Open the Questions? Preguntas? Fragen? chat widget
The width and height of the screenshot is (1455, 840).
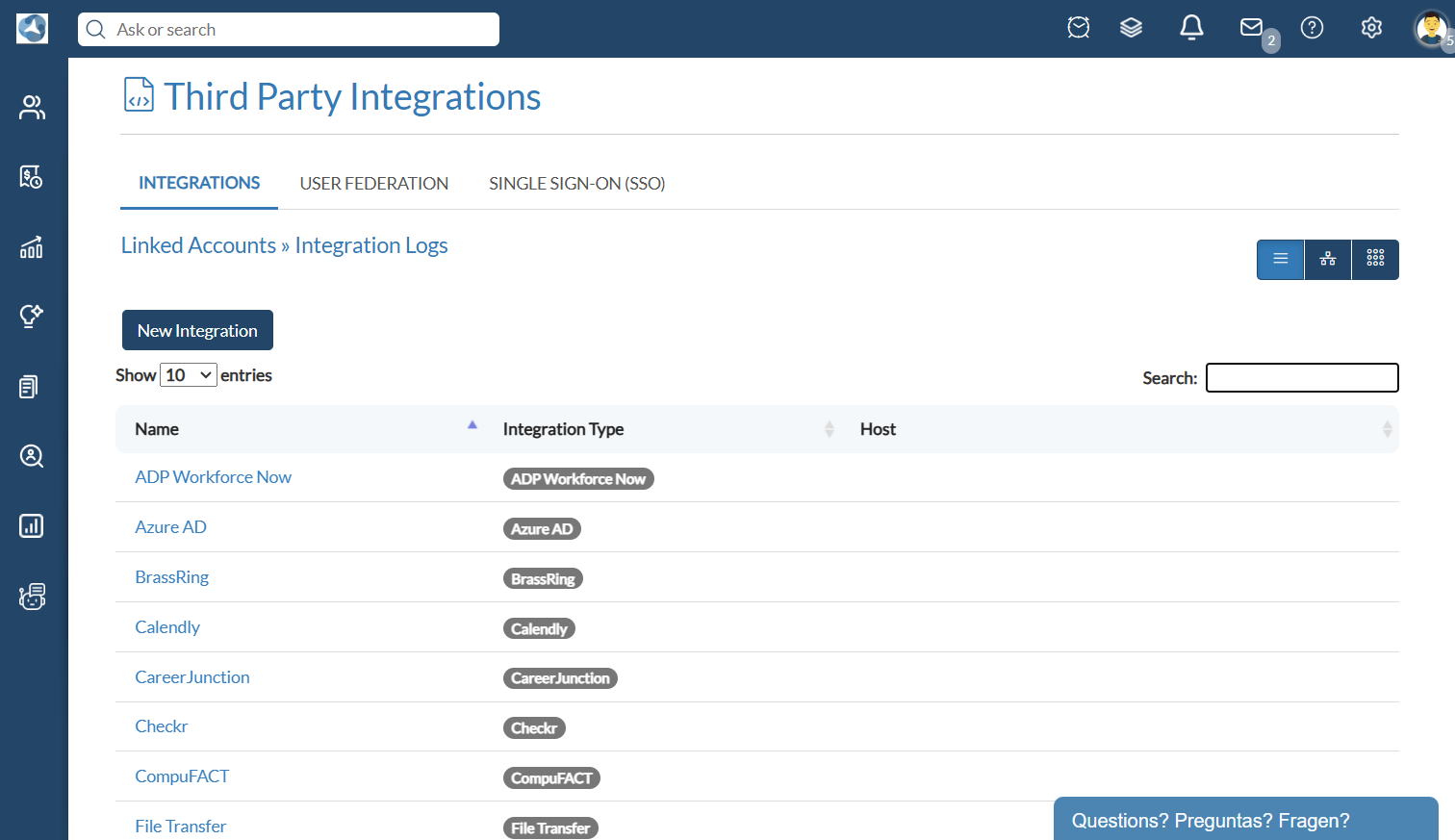point(1245,819)
